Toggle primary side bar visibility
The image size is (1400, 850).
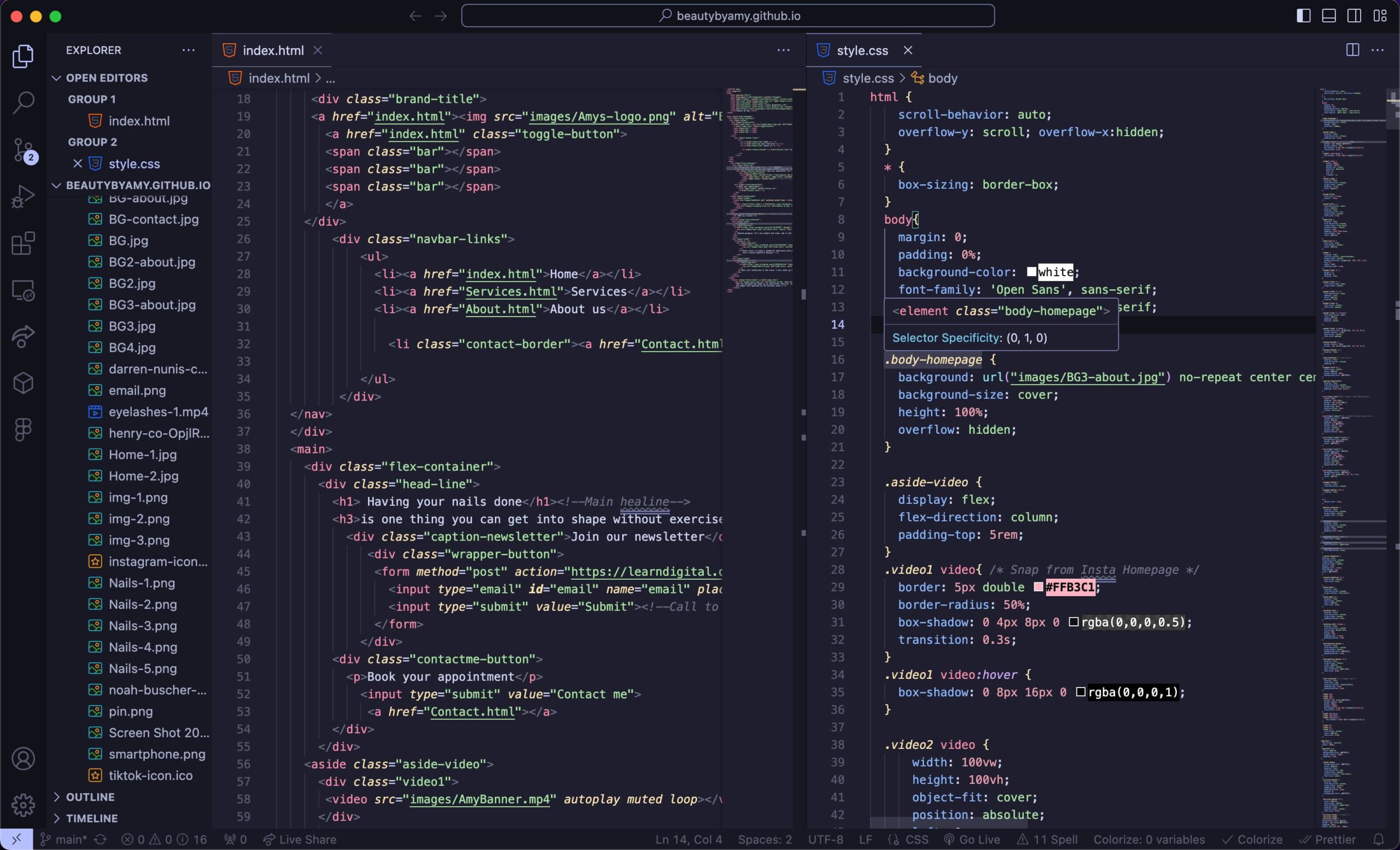[x=1304, y=15]
